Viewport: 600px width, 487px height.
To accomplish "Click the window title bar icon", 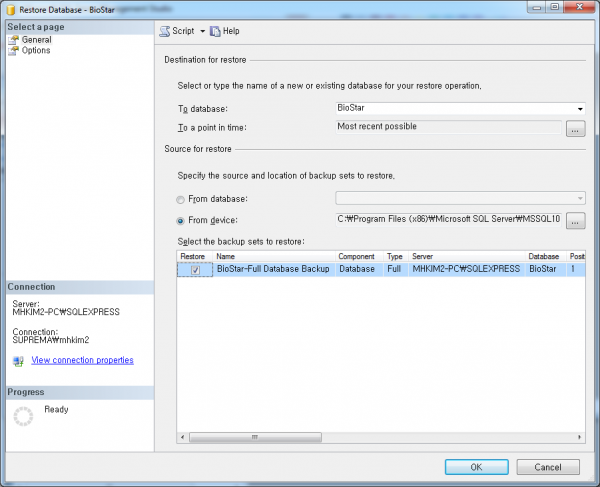I will (x=11, y=9).
